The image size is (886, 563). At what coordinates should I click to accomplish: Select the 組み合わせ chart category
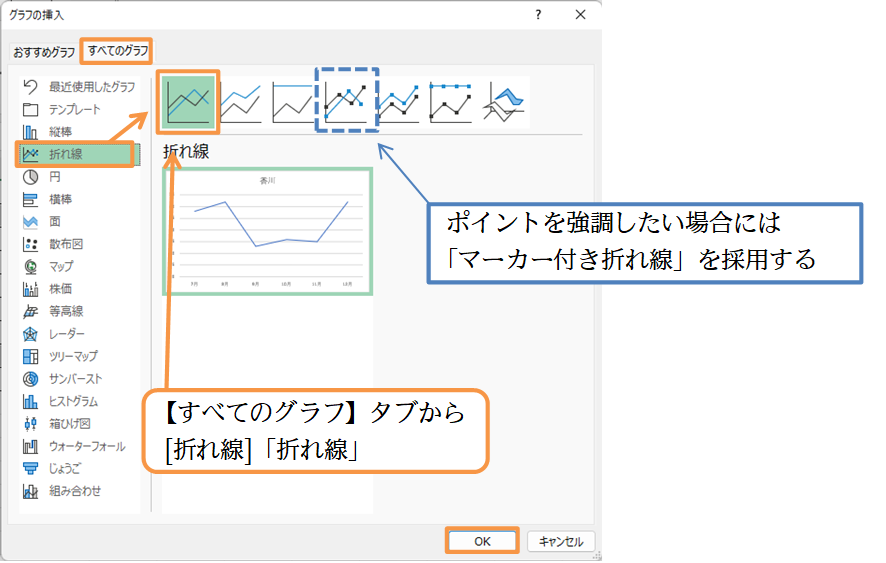pyautogui.click(x=79, y=491)
